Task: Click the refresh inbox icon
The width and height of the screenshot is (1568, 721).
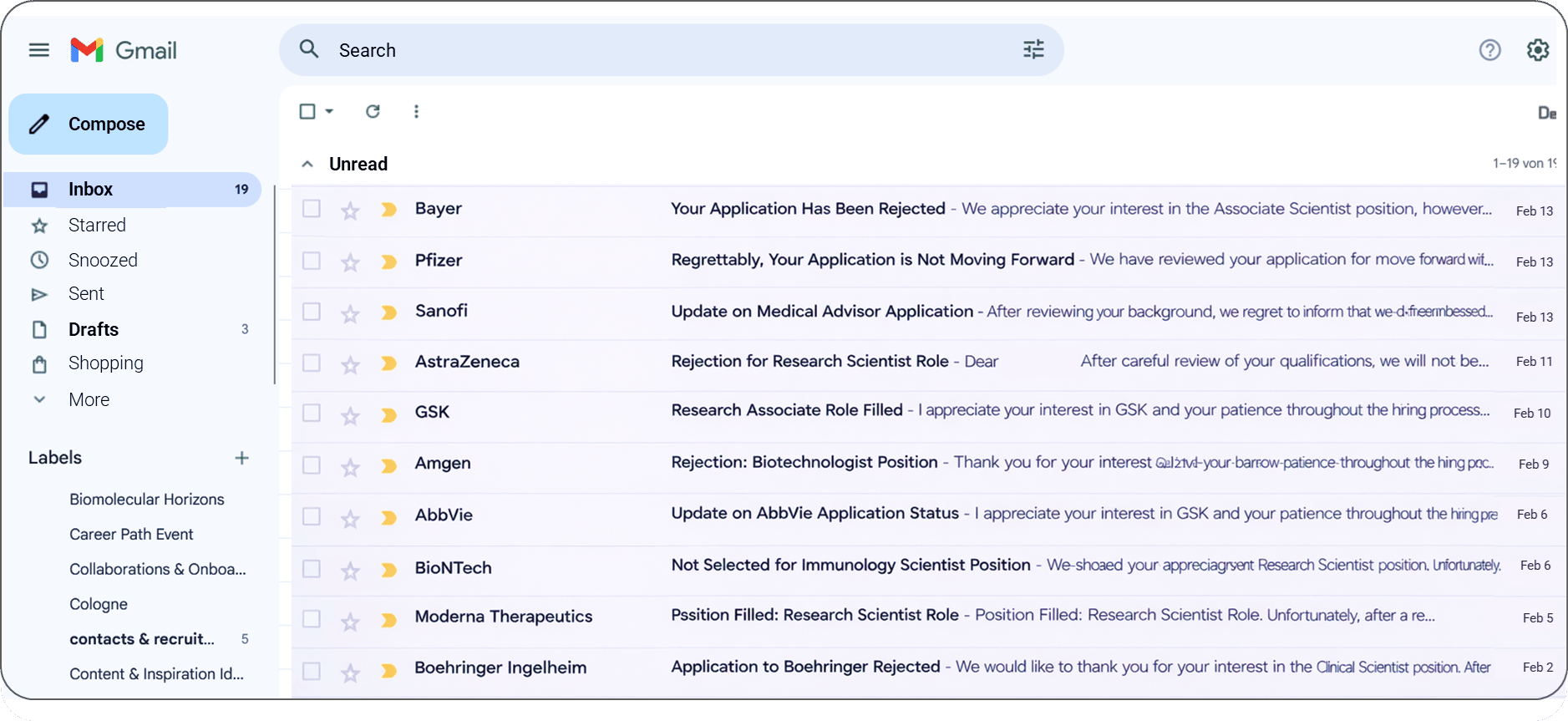Action: point(373,111)
